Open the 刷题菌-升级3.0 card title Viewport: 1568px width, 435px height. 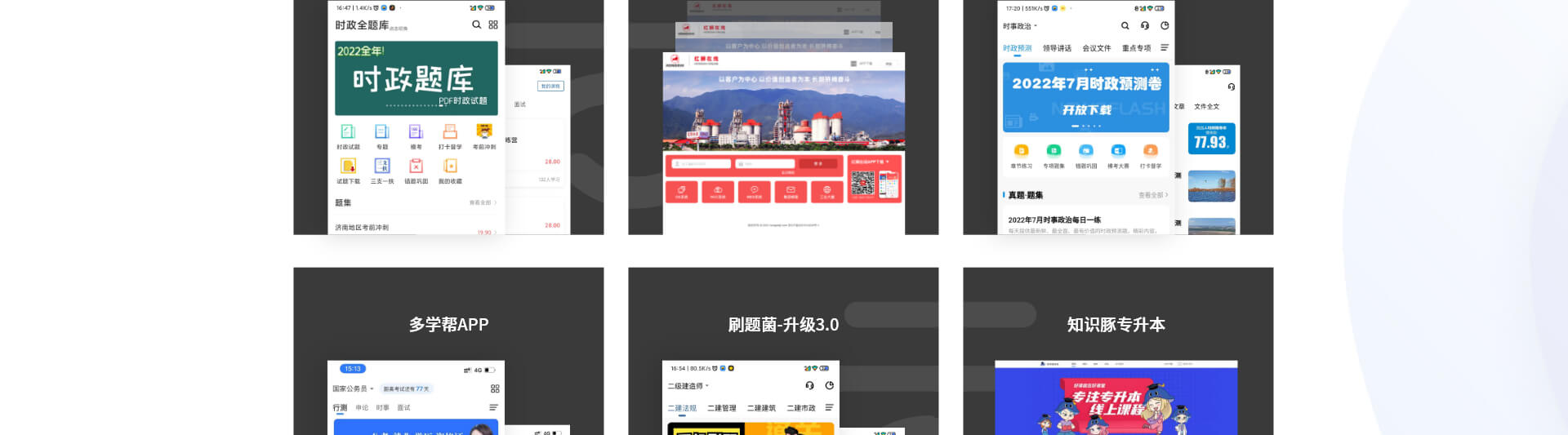coord(783,325)
